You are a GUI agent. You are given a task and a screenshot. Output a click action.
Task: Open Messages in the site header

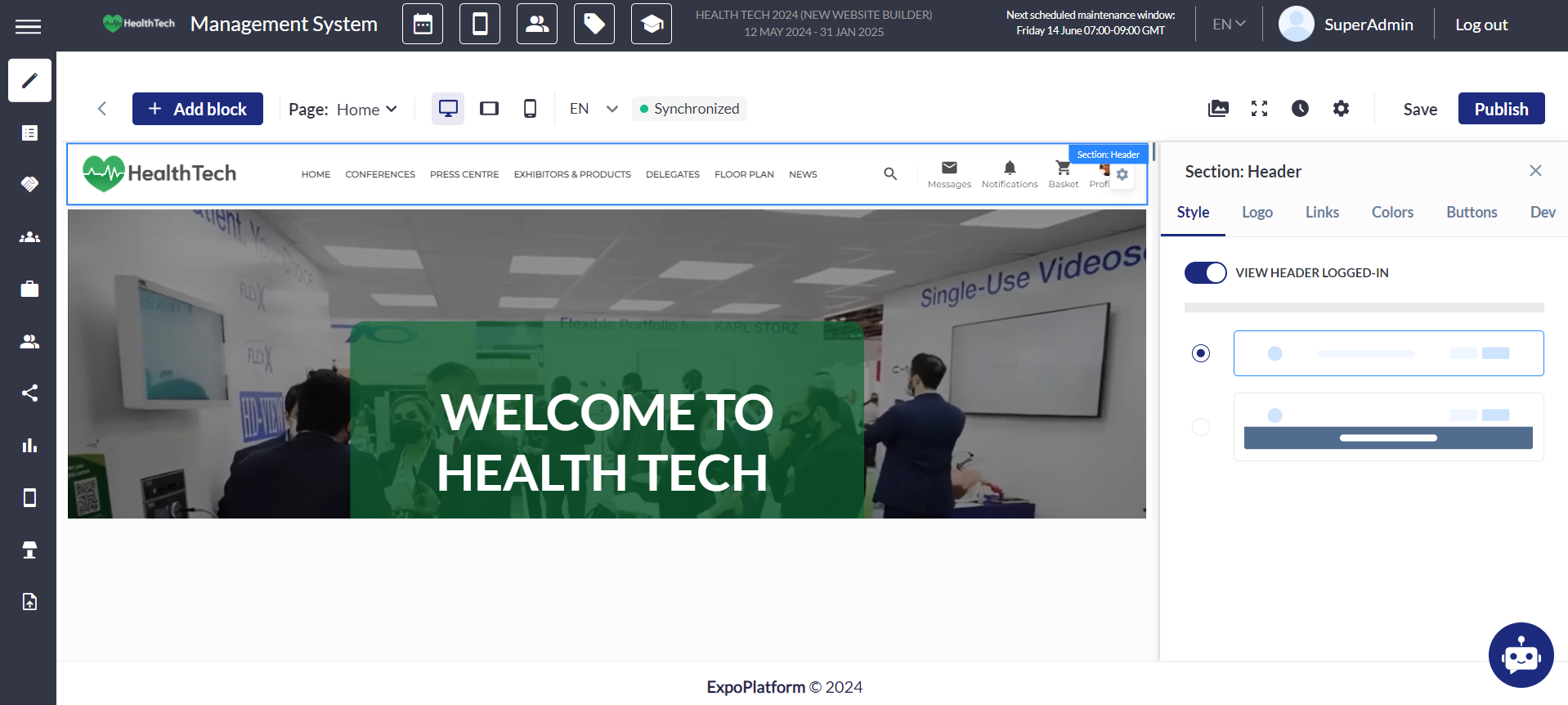click(x=949, y=174)
